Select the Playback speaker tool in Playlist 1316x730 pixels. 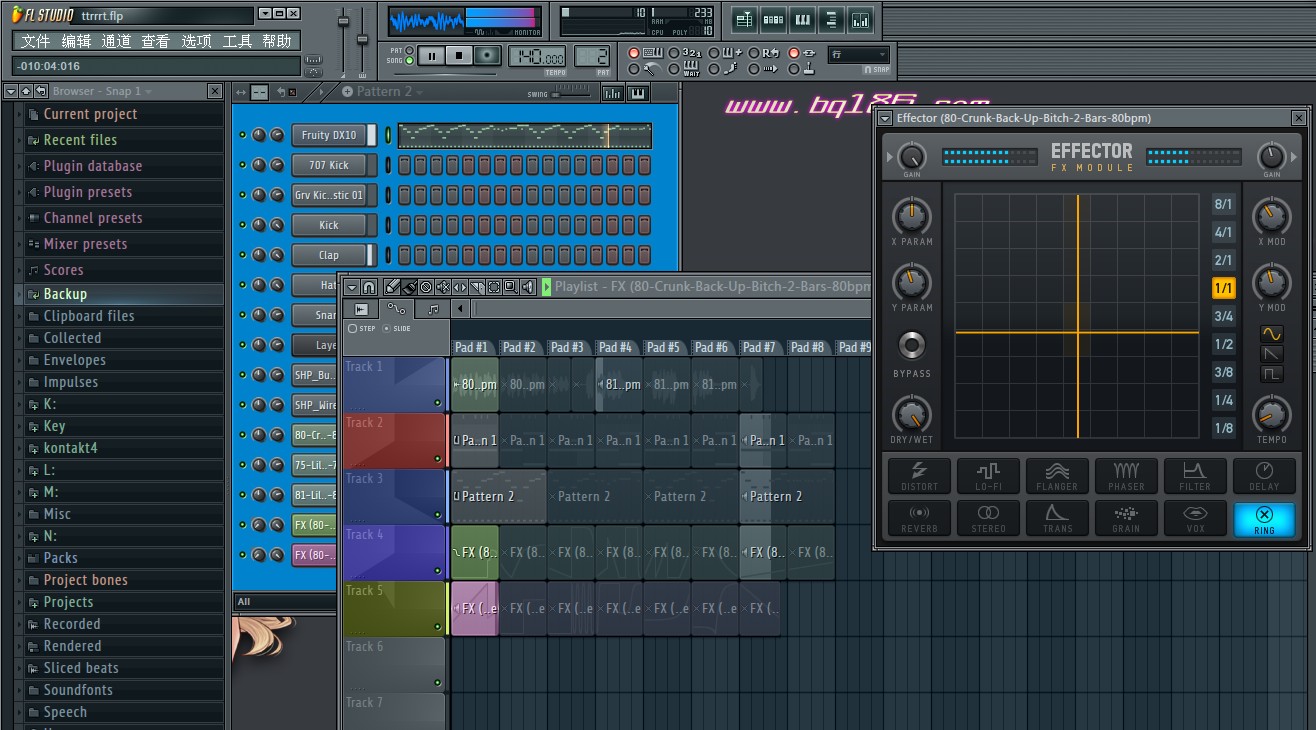tap(528, 287)
